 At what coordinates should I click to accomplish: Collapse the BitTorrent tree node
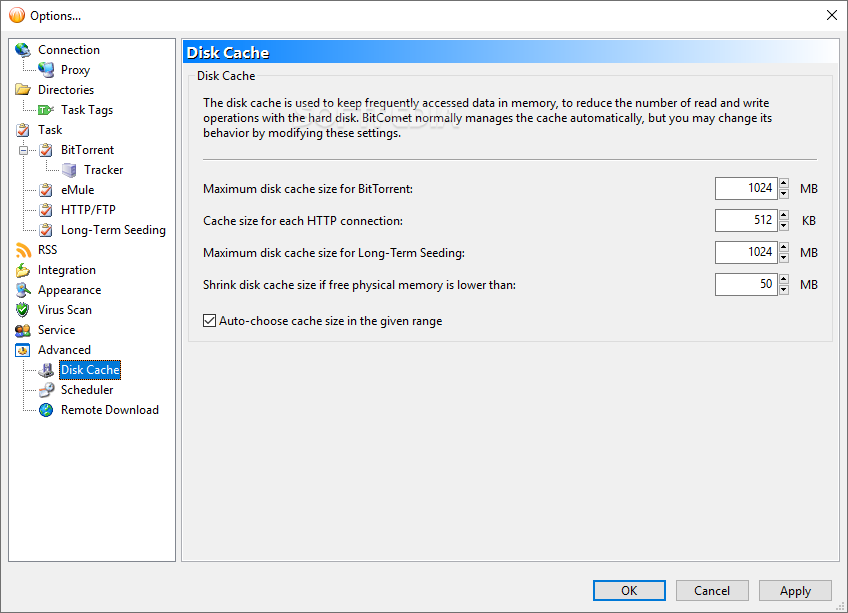(x=23, y=150)
